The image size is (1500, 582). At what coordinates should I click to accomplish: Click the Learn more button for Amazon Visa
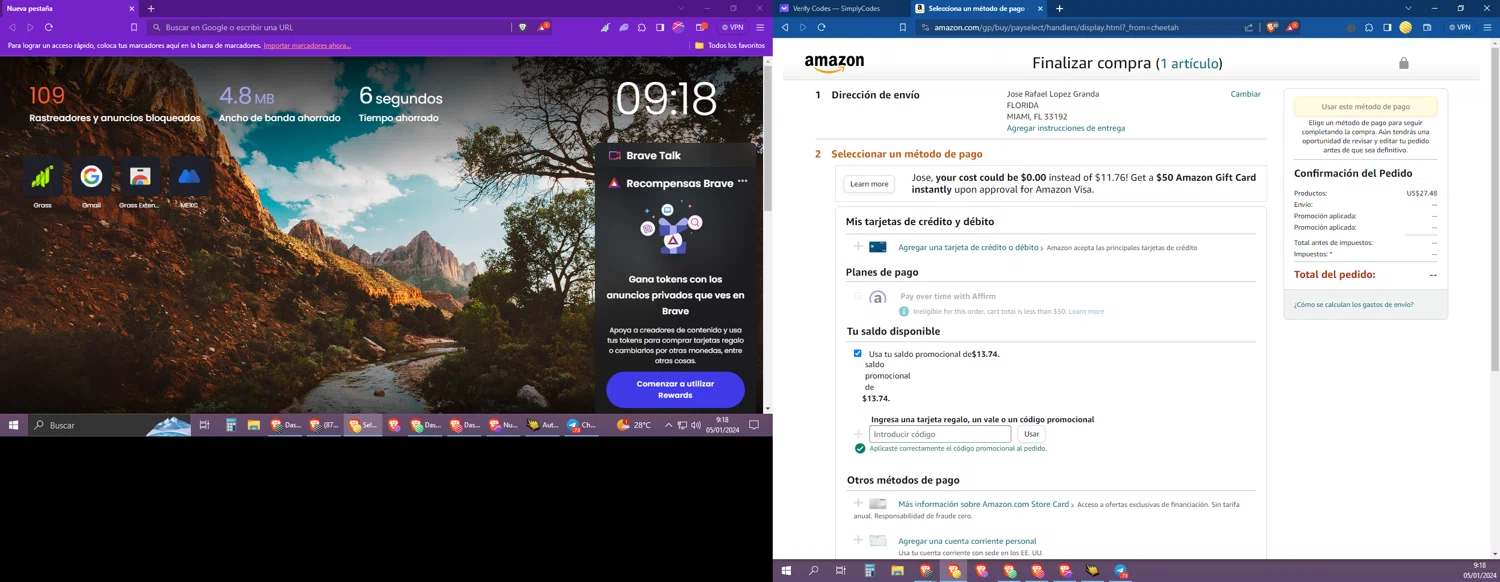click(868, 184)
